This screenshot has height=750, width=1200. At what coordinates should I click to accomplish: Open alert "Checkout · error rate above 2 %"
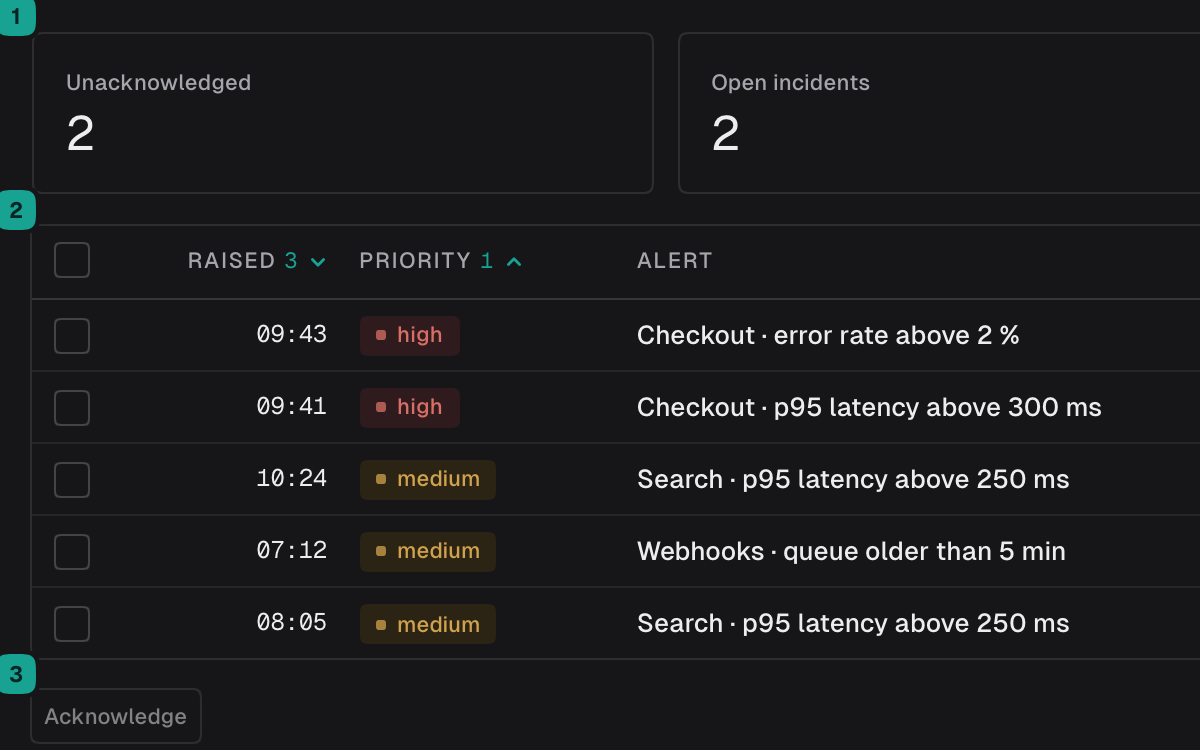pyautogui.click(x=828, y=336)
